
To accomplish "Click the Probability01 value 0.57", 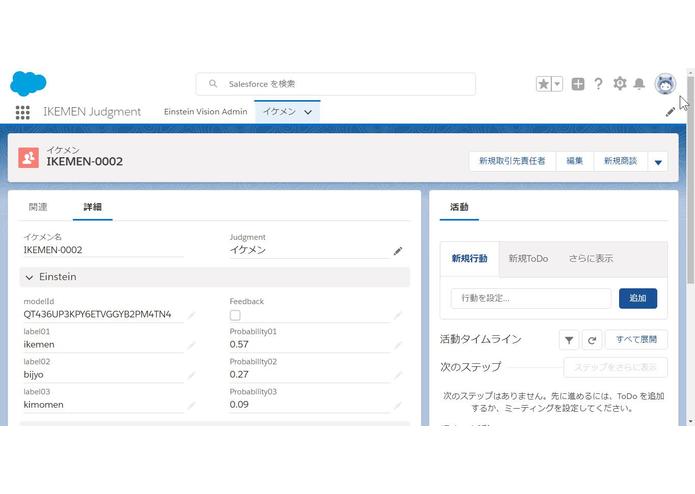I will pyautogui.click(x=239, y=344).
